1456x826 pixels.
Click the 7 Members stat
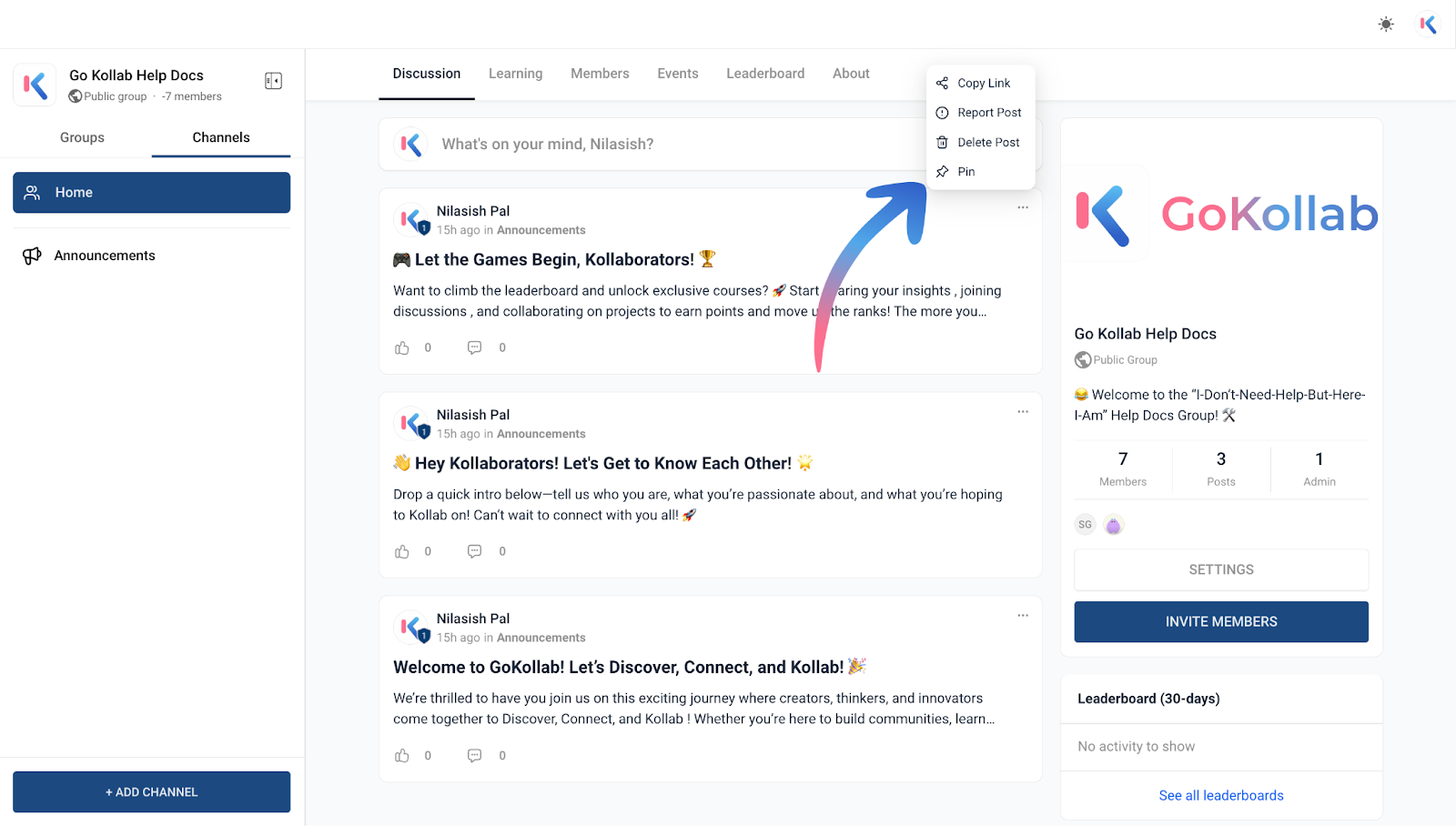[x=1123, y=468]
